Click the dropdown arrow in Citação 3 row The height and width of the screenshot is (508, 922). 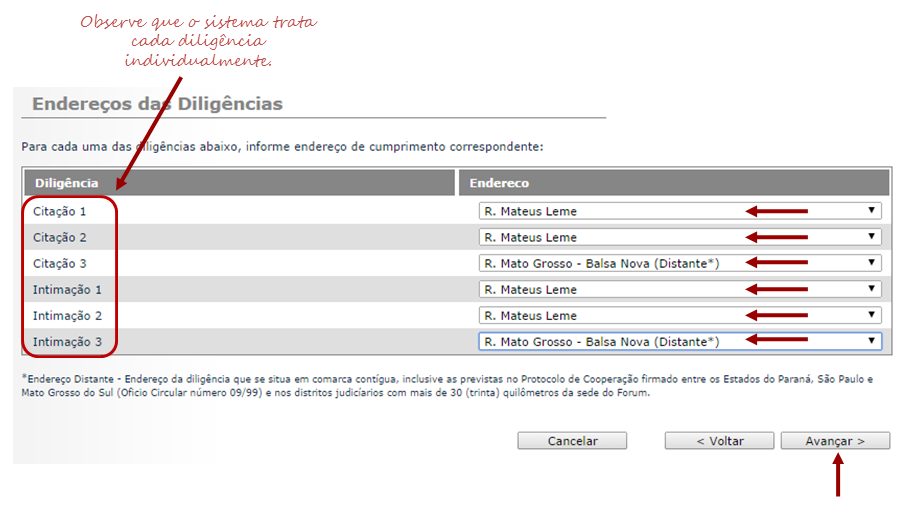871,262
